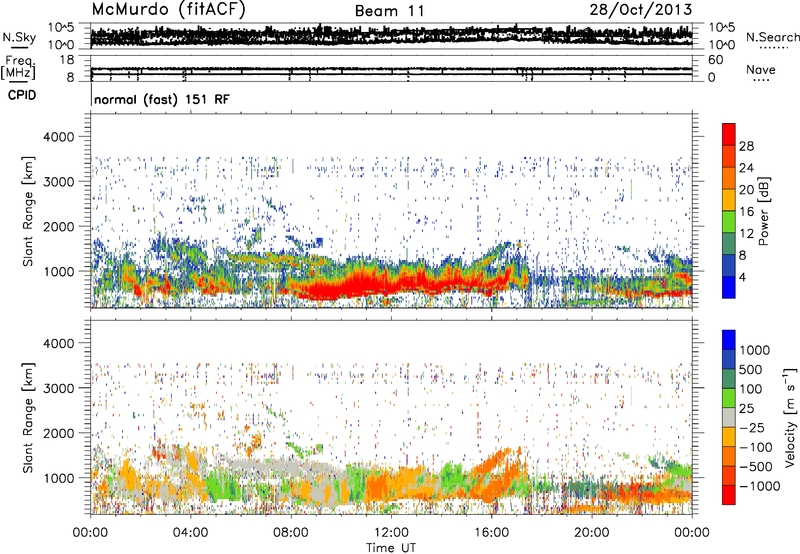Click the '-25' tick on the velocity colorbar

(x=752, y=427)
